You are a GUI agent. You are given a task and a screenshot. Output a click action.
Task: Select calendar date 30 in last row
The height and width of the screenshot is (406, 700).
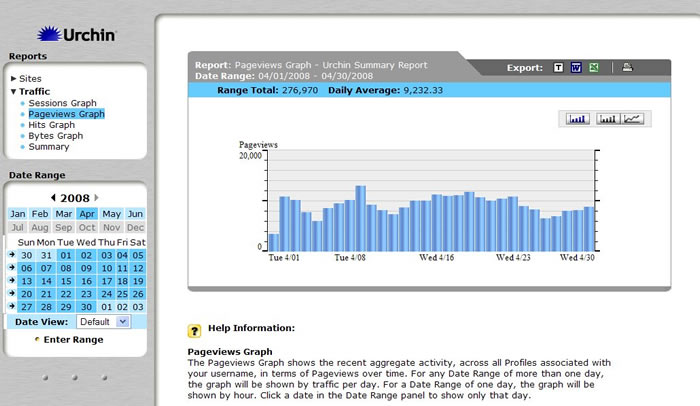86,307
